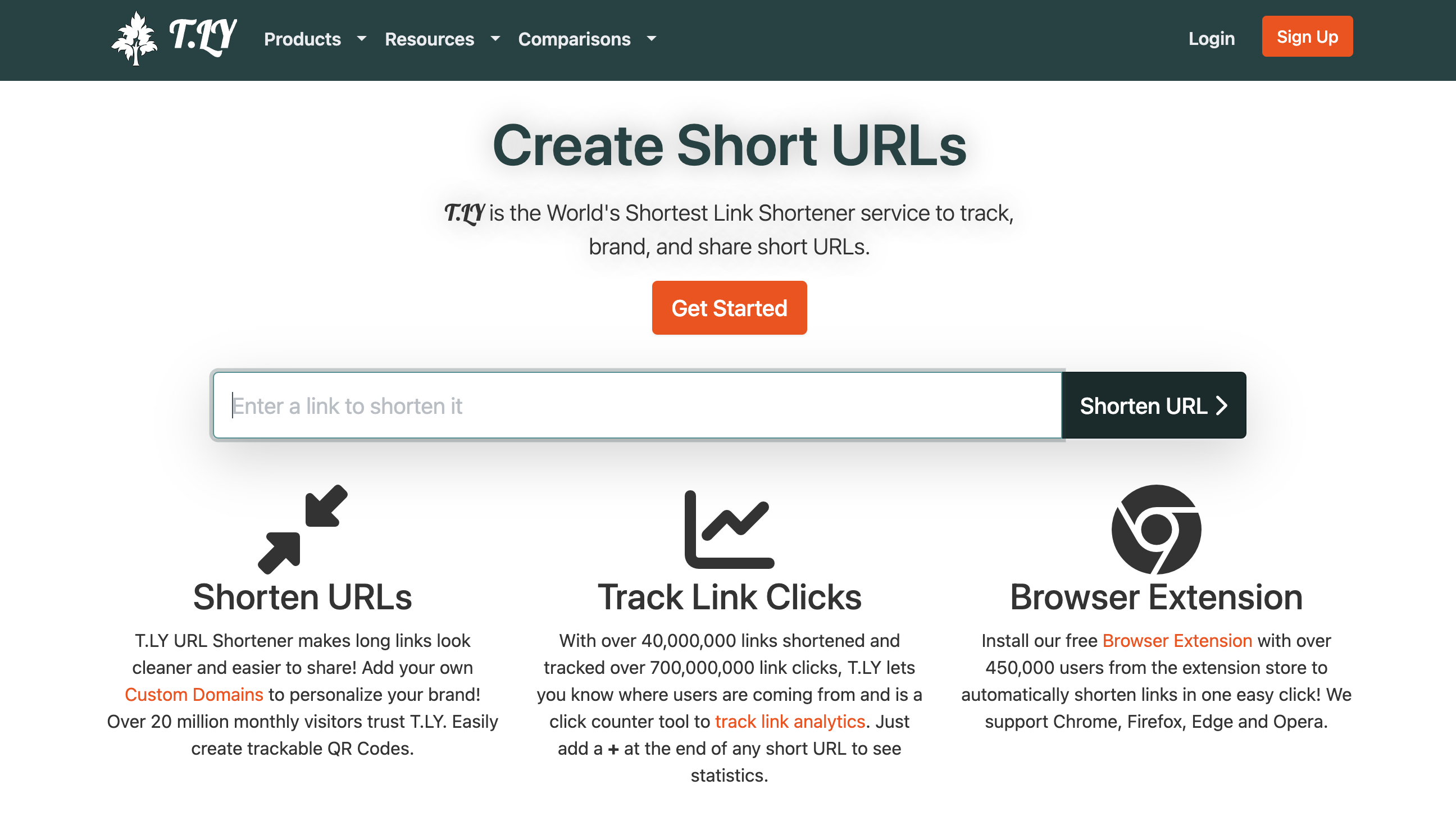Expand the Products dropdown arrow
This screenshot has width=1456, height=830.
click(361, 39)
